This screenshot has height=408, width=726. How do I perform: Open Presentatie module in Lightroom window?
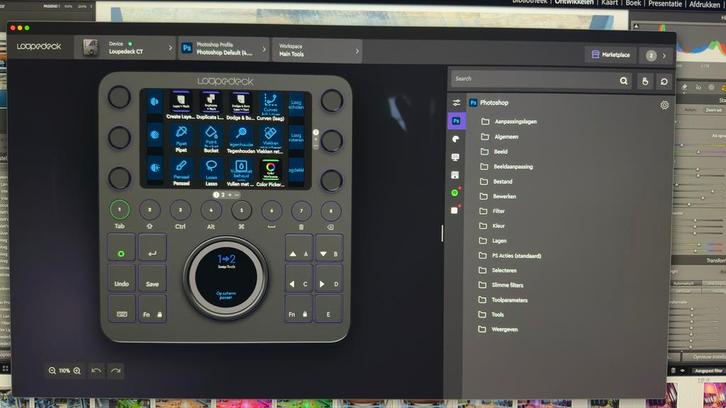coord(665,3)
